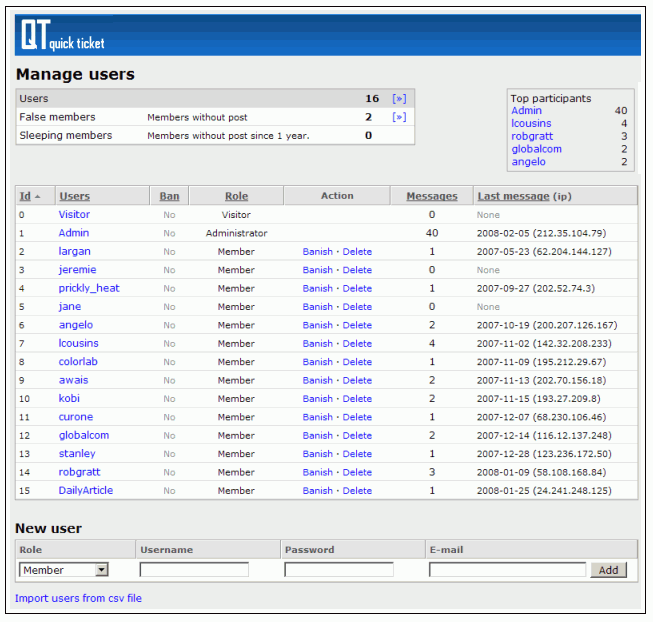Click into the Password text field

pos(339,570)
